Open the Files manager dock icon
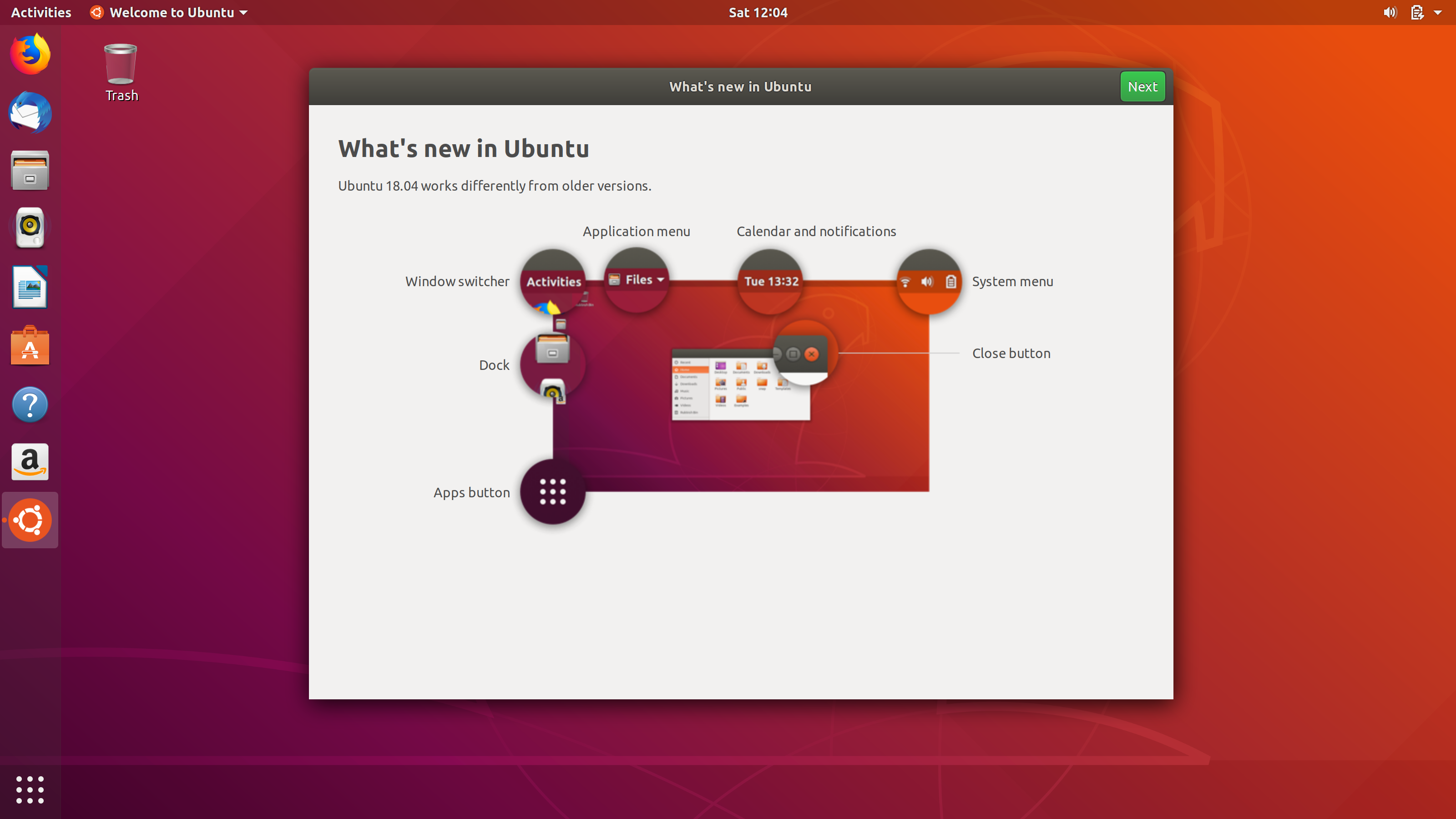Image resolution: width=1456 pixels, height=819 pixels. tap(30, 171)
